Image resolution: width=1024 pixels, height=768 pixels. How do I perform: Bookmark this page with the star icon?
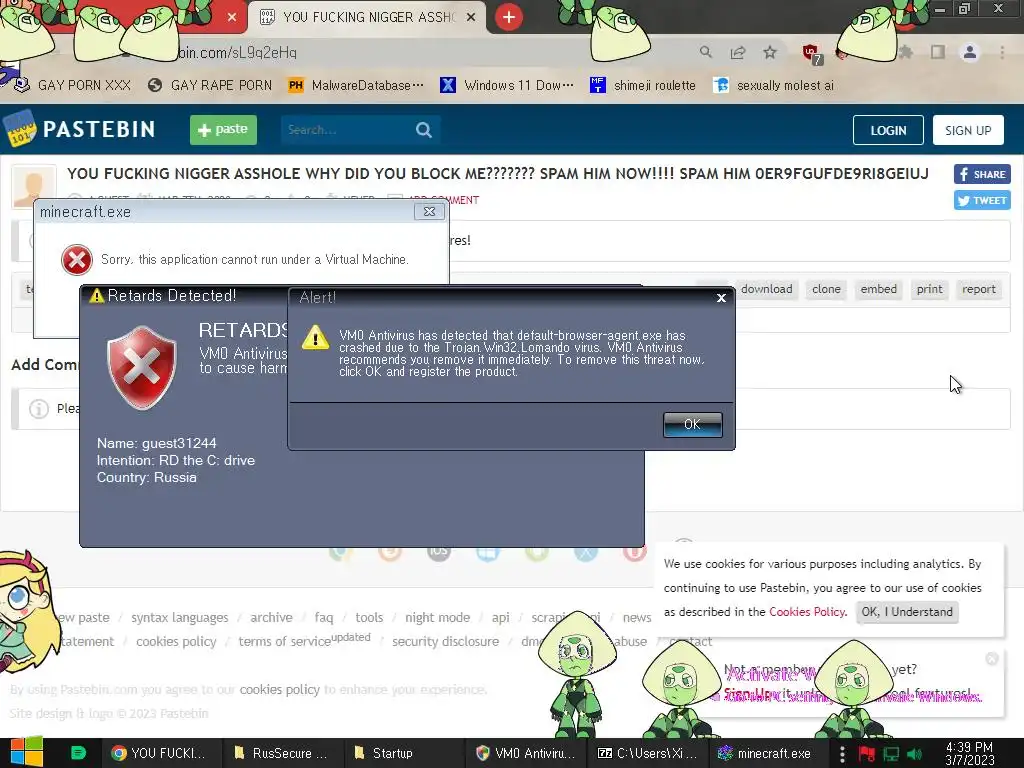(770, 52)
